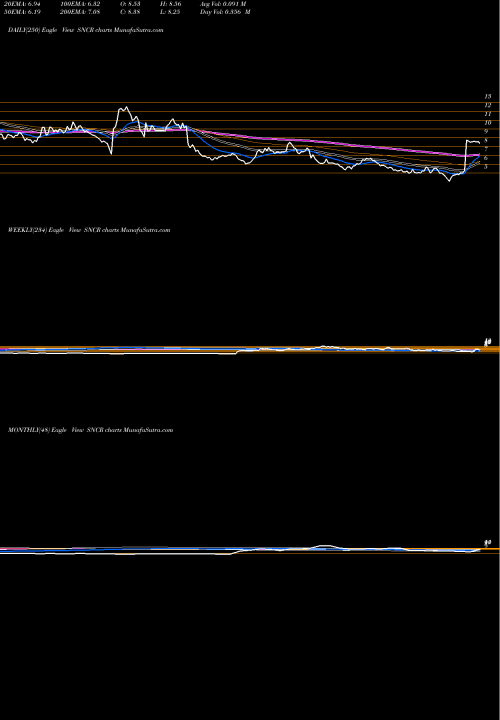Click the 5 price axis label
The image size is (500, 720).
pos(486,167)
